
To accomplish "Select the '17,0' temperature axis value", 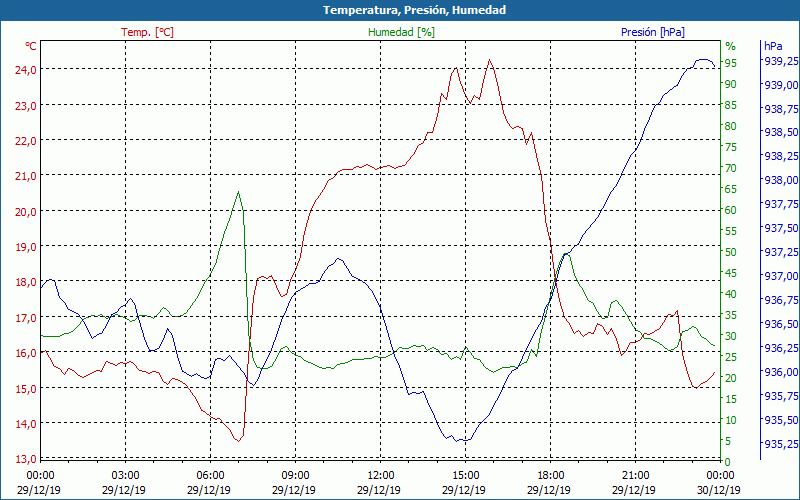I will coord(26,318).
